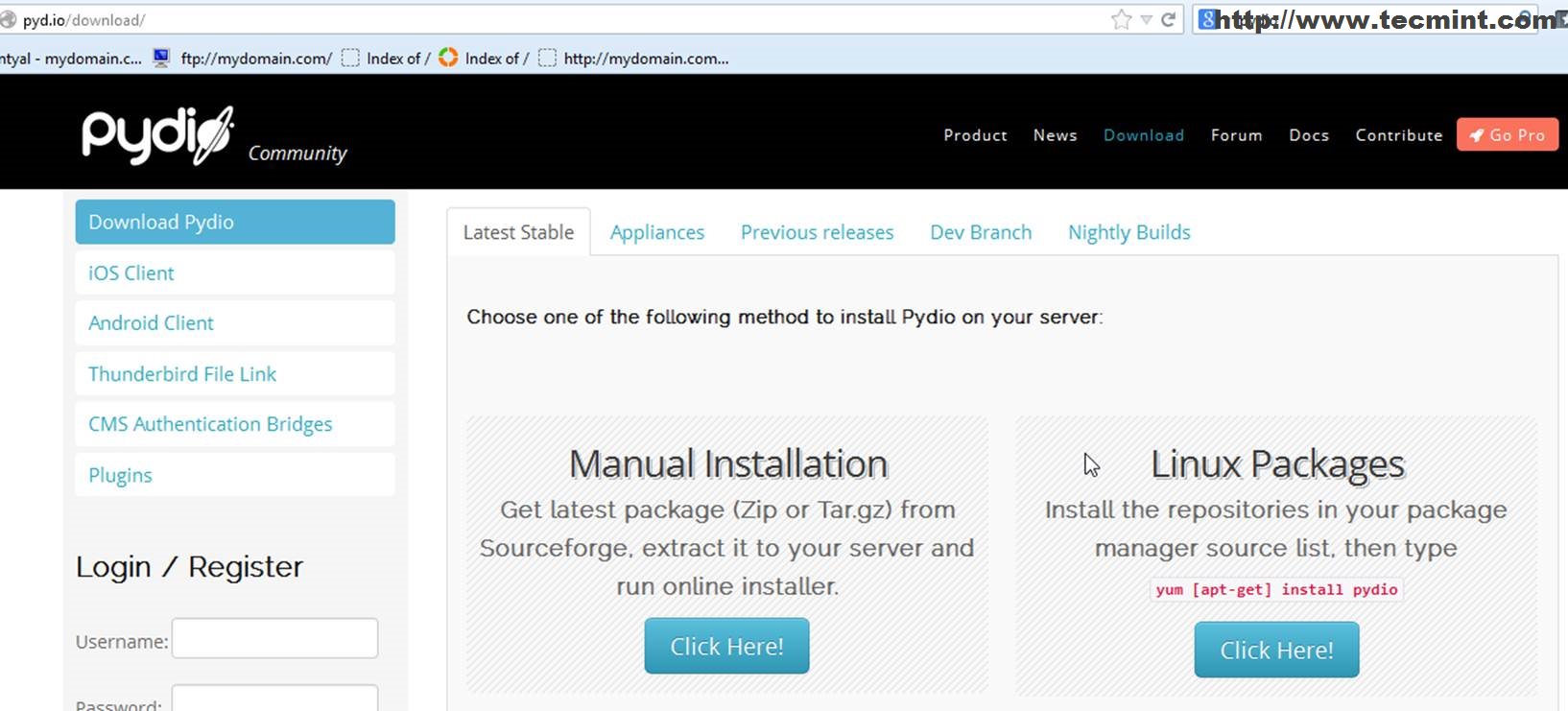1568x711 pixels.
Task: View the Nightly Builds tab
Action: (1128, 232)
